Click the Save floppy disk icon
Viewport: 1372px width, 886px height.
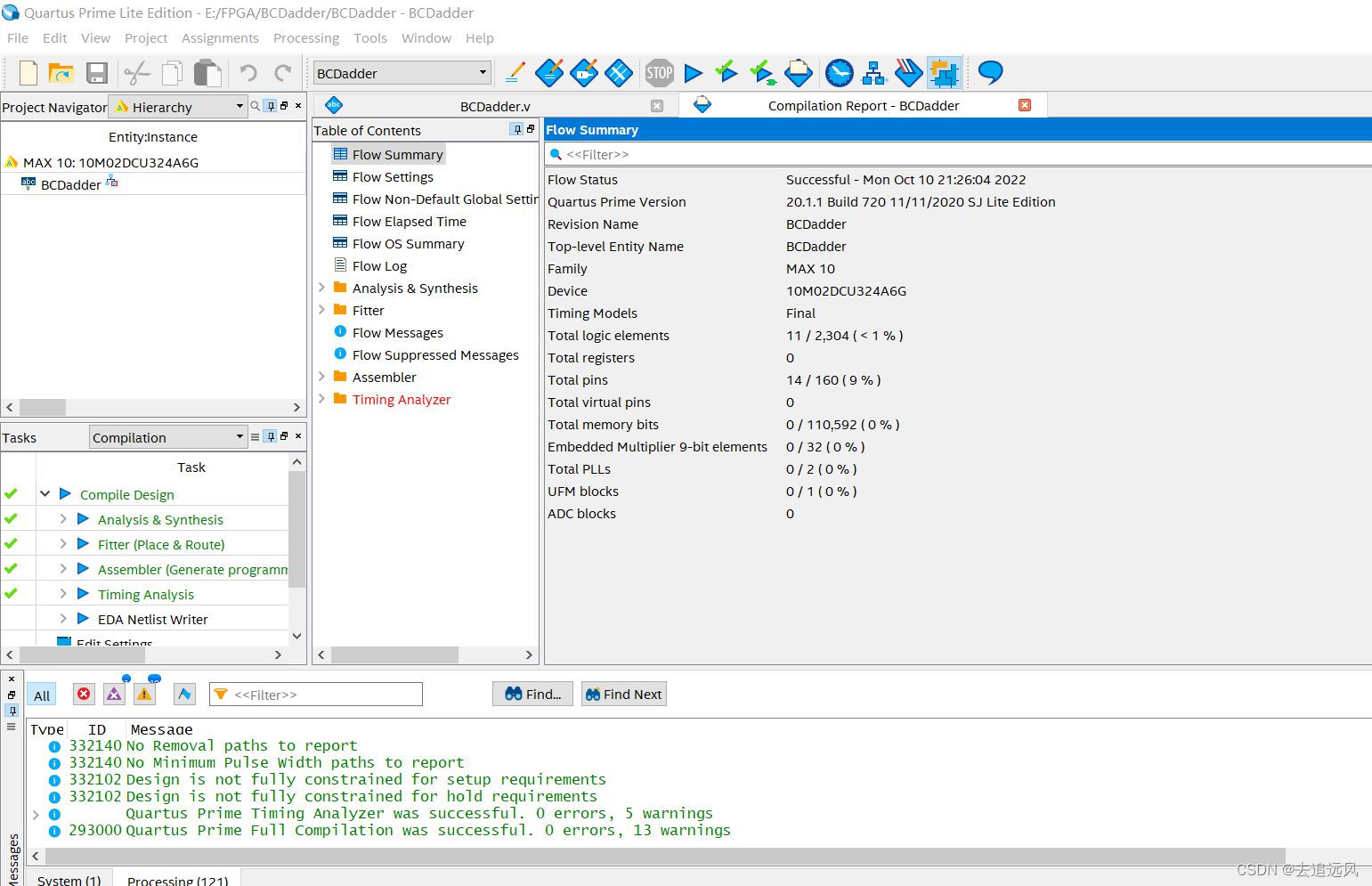(96, 73)
